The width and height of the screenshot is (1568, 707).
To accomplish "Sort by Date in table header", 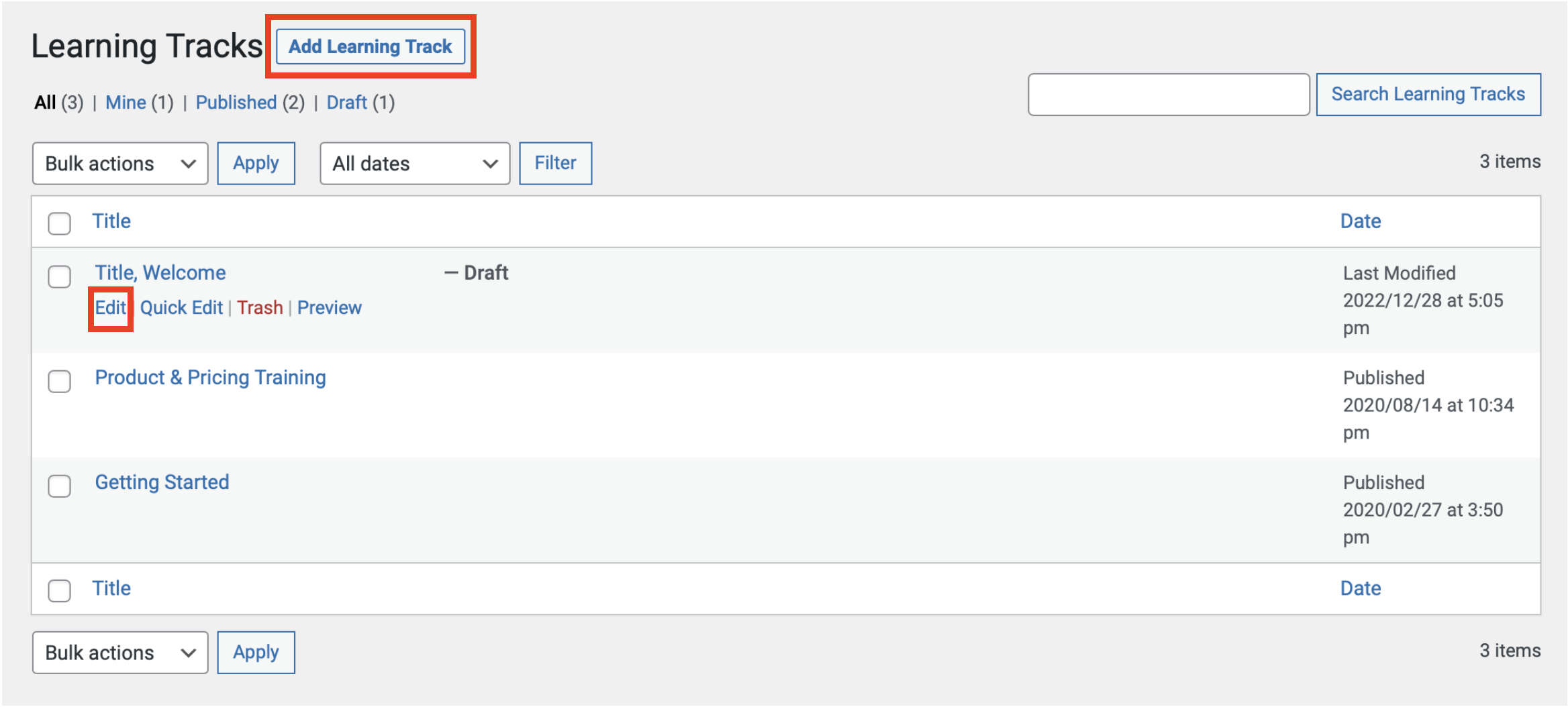I will tap(1361, 221).
